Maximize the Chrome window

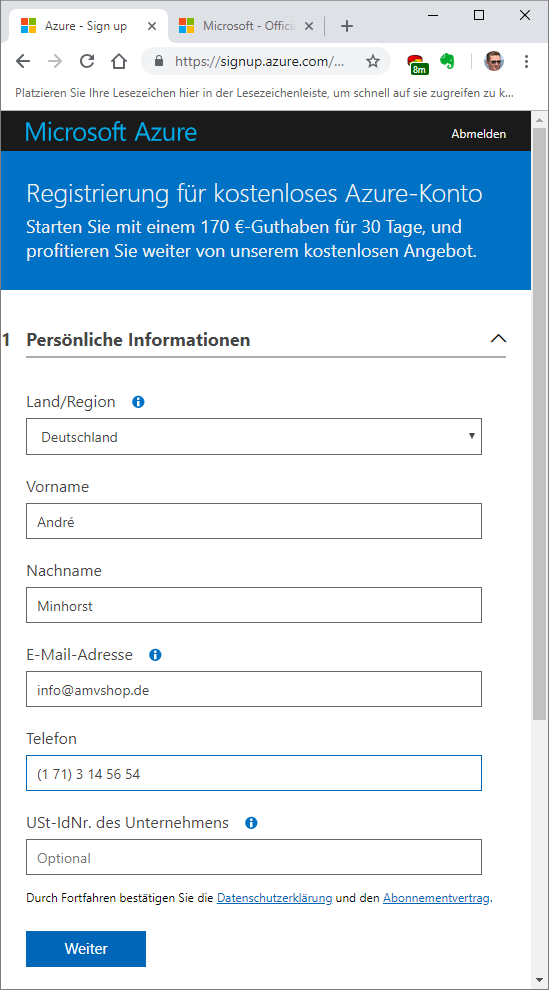479,15
